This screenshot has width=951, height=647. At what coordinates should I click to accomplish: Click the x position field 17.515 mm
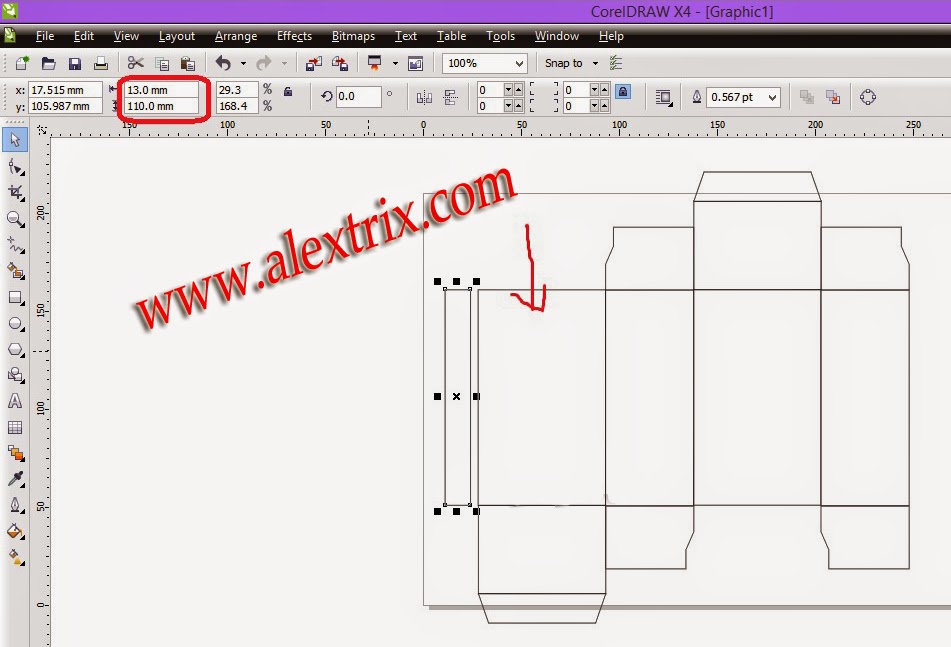(66, 90)
